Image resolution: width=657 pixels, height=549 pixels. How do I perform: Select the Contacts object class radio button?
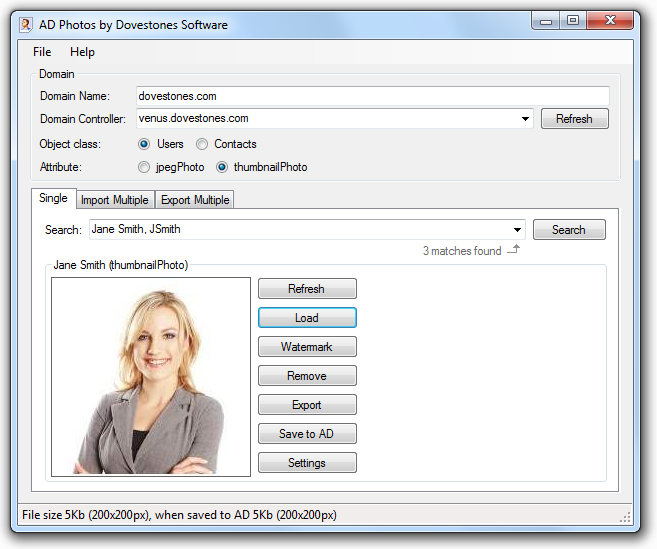[x=202, y=144]
